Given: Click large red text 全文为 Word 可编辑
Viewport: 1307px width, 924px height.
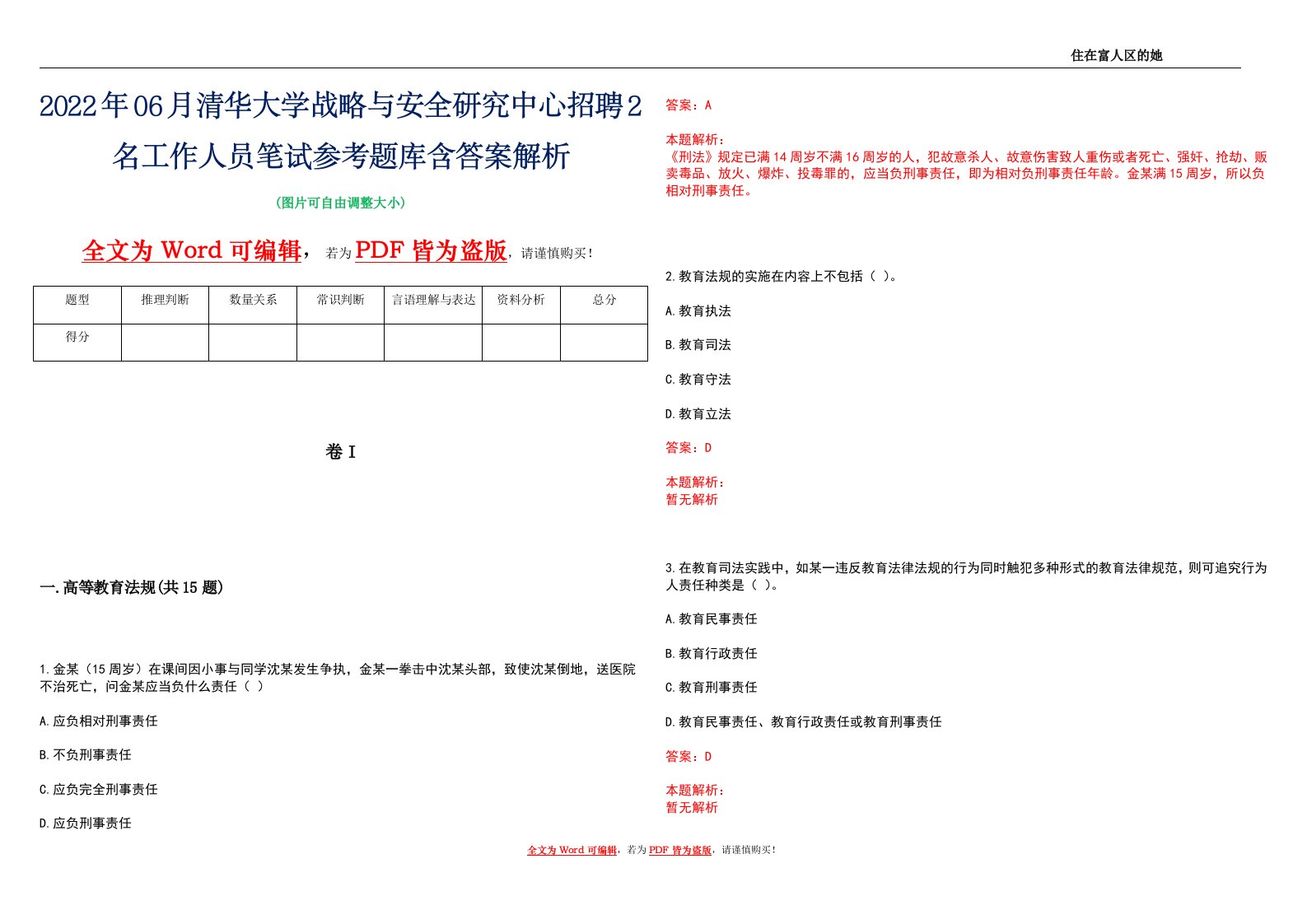Looking at the screenshot, I should click(192, 250).
